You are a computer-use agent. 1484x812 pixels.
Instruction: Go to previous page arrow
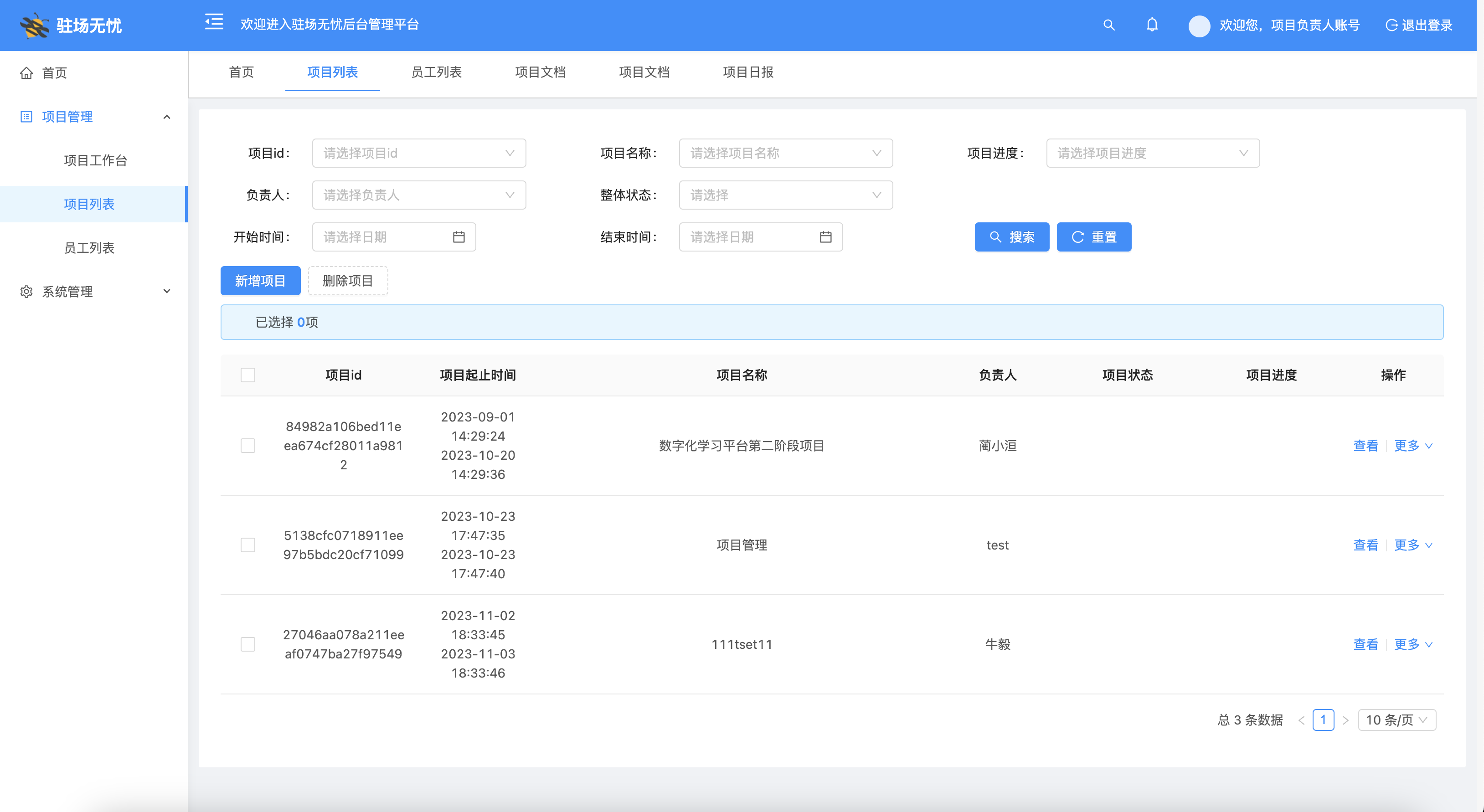[1301, 720]
